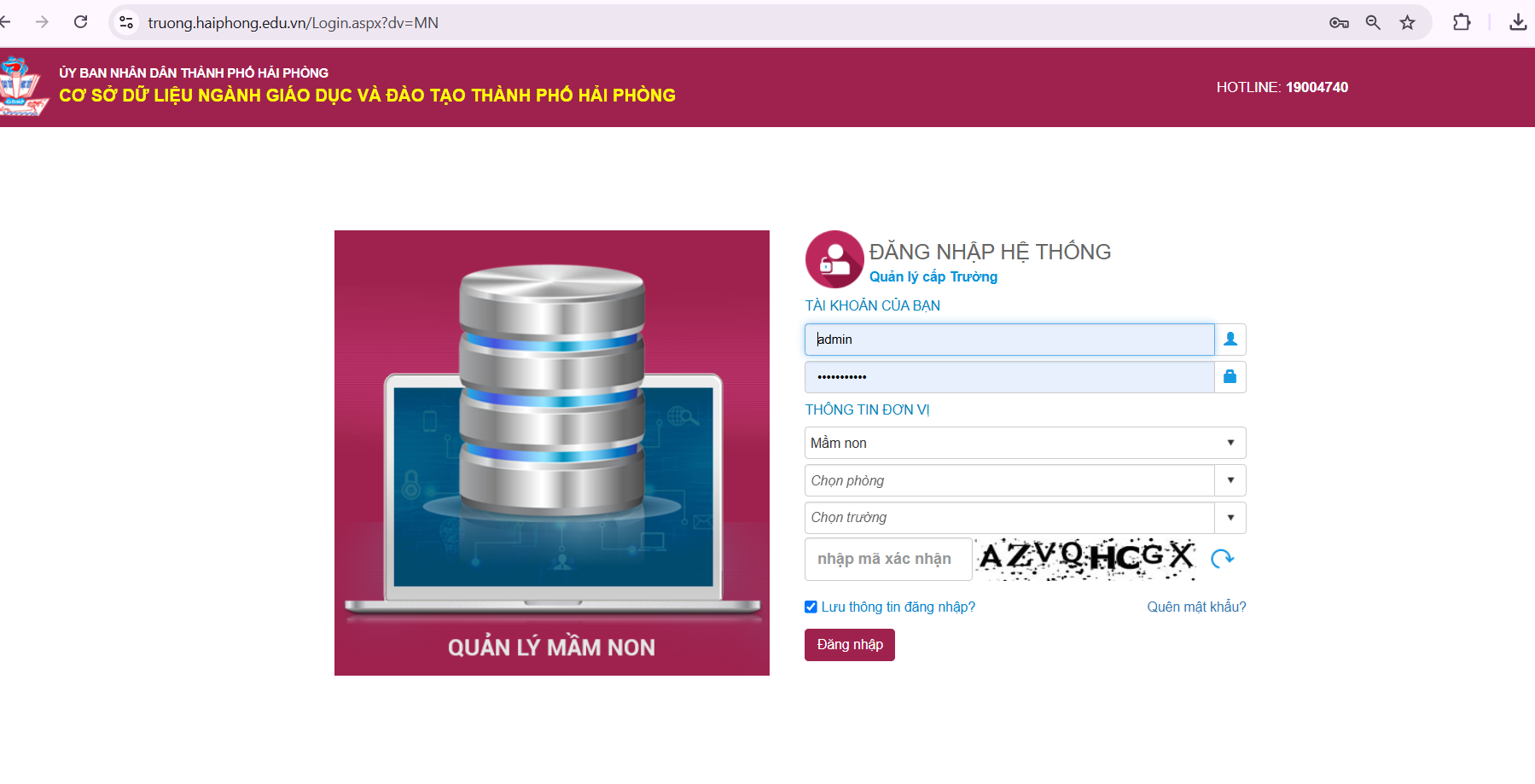The height and width of the screenshot is (784, 1535).
Task: Click the password input field
Action: (x=1009, y=377)
